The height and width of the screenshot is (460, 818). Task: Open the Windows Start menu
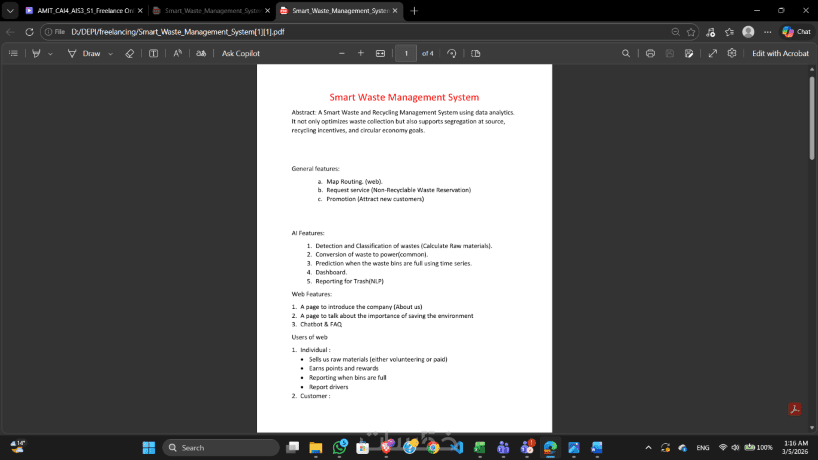149,447
